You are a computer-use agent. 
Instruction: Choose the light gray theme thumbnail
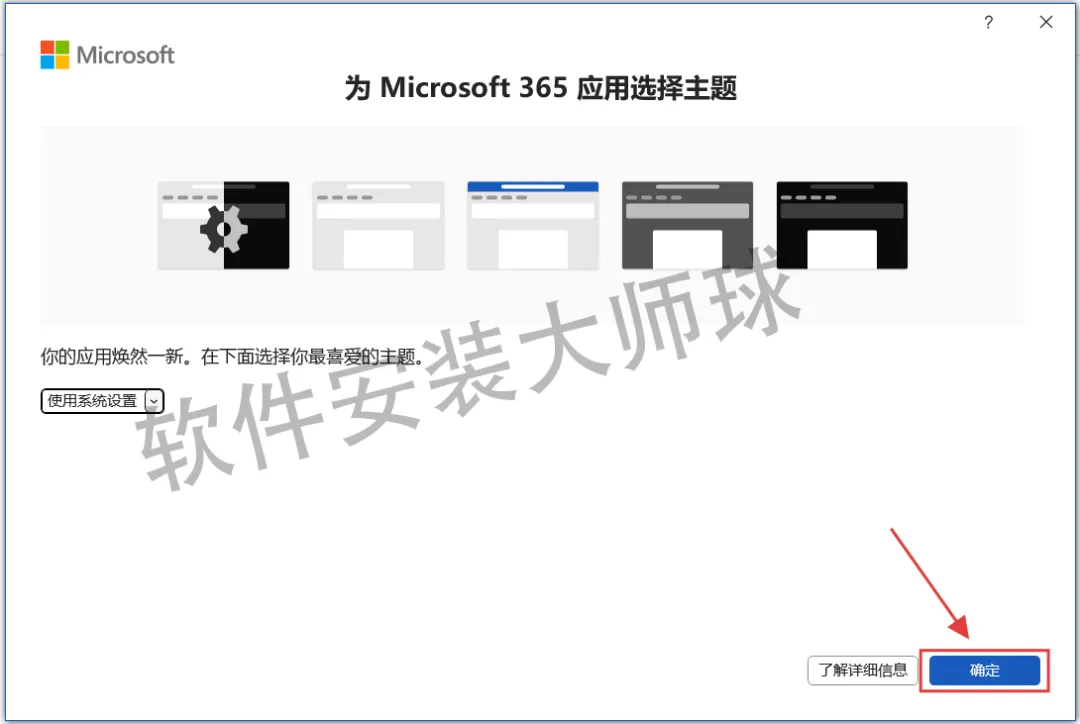378,225
